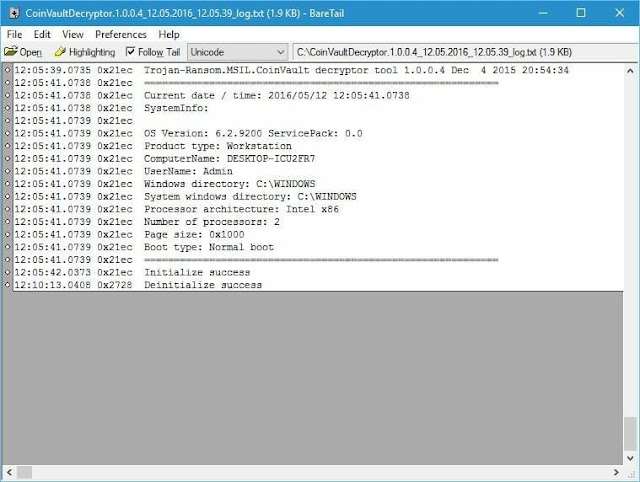This screenshot has height=482, width=640.
Task: Click the BareTail app icon in title bar
Action: click(14, 13)
